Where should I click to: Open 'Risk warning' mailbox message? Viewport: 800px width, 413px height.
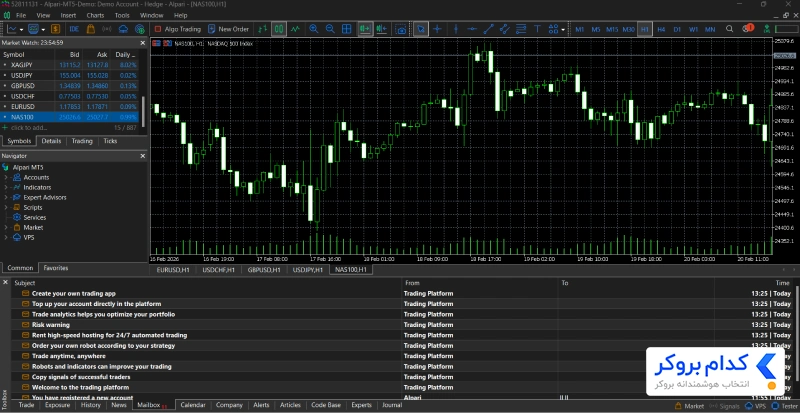tap(51, 325)
